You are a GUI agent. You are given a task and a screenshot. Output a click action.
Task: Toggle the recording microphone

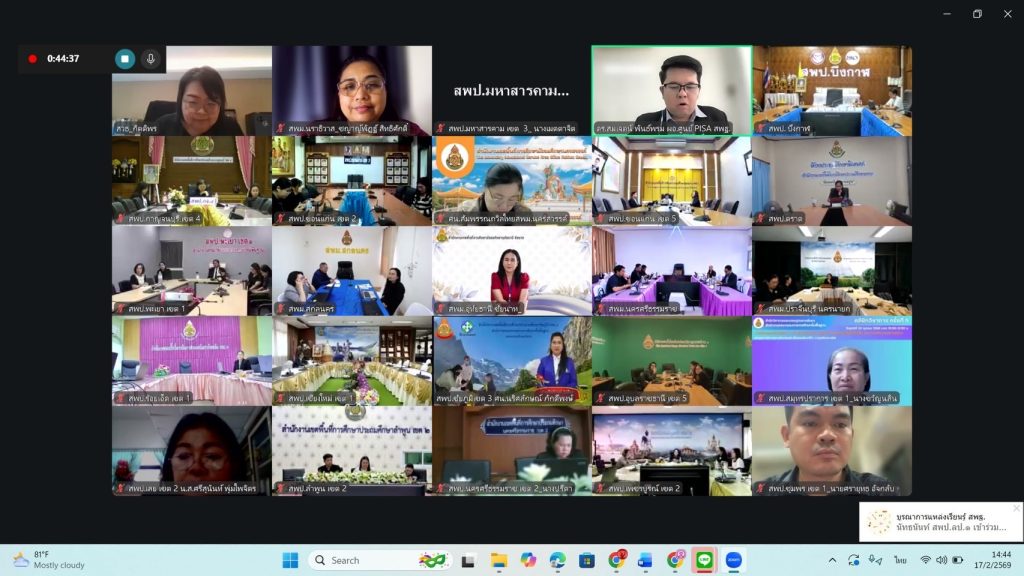pyautogui.click(x=151, y=59)
